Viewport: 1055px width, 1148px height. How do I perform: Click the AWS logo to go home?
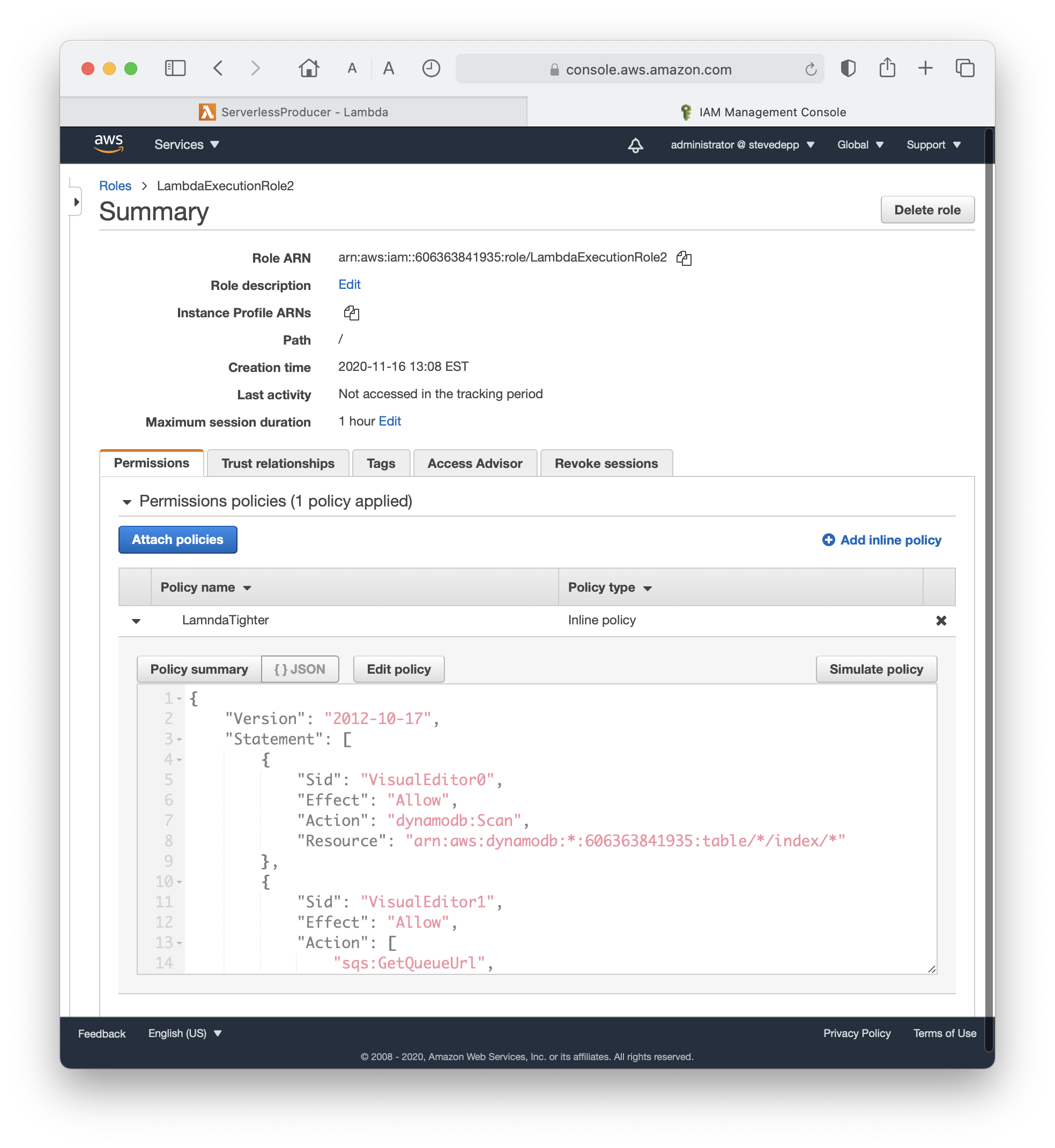[107, 143]
